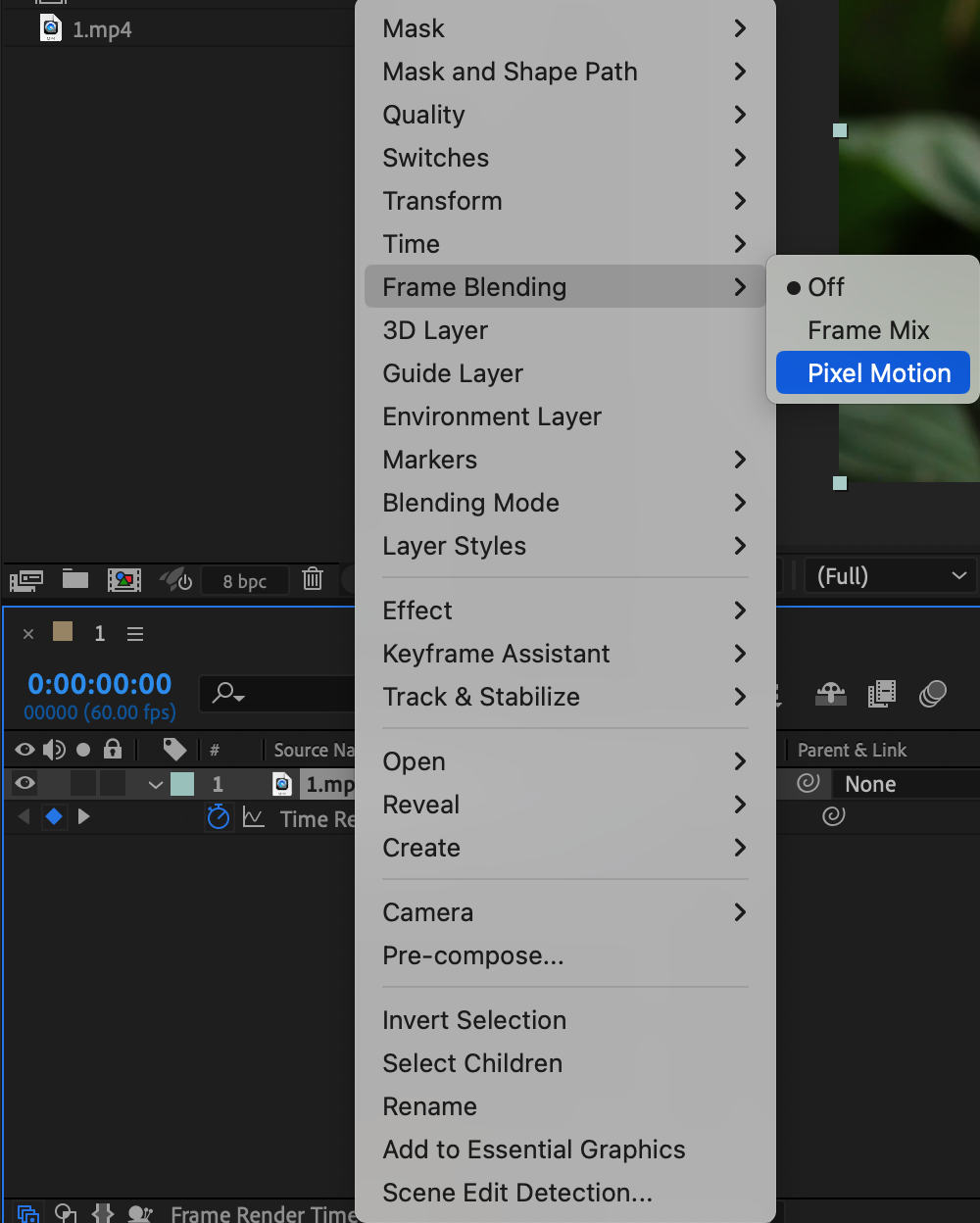Choose Pixel Motion from Frame Blending submenu
This screenshot has width=980, height=1223.
tap(878, 373)
